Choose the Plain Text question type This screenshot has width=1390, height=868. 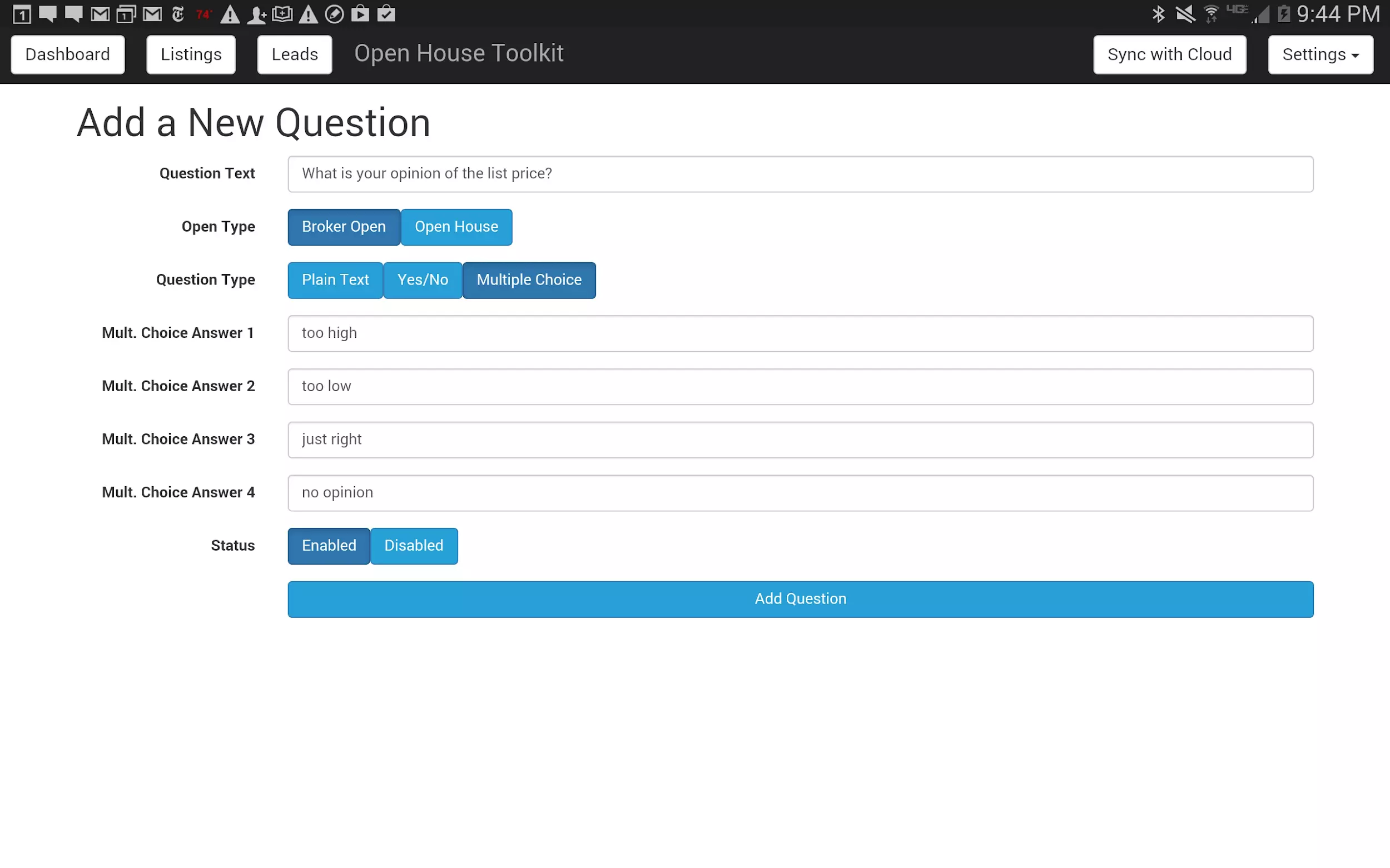[335, 280]
